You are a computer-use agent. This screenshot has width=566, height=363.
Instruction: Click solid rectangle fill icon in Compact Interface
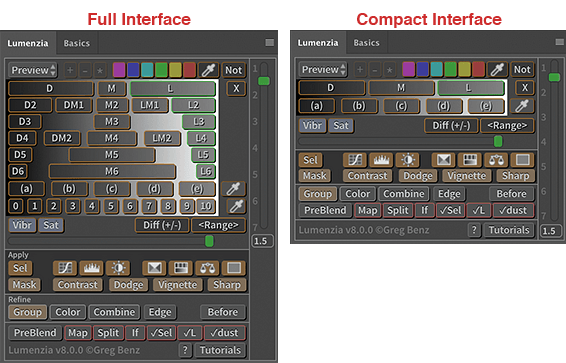pos(522,159)
